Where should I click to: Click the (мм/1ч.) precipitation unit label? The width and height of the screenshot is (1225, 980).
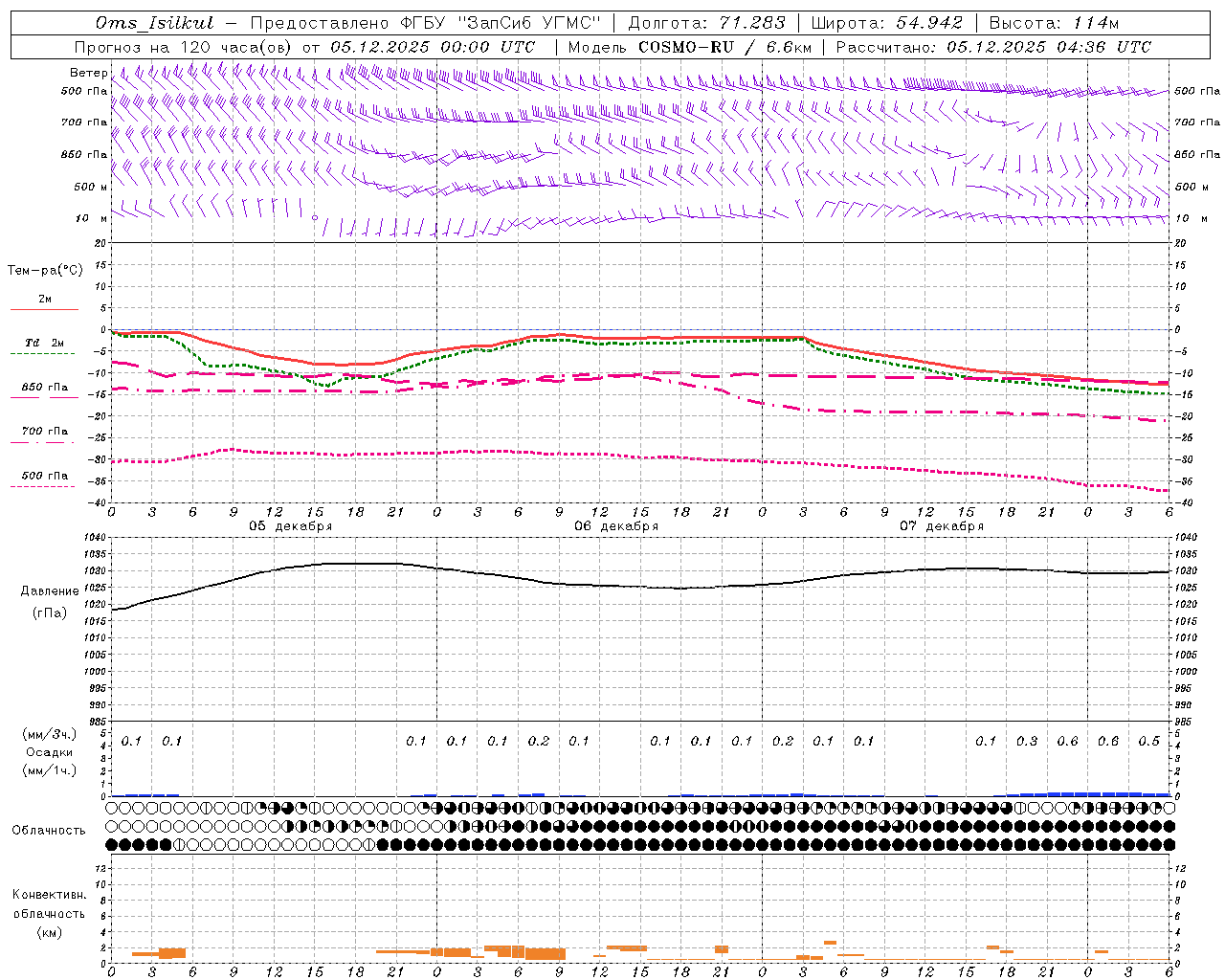50,770
